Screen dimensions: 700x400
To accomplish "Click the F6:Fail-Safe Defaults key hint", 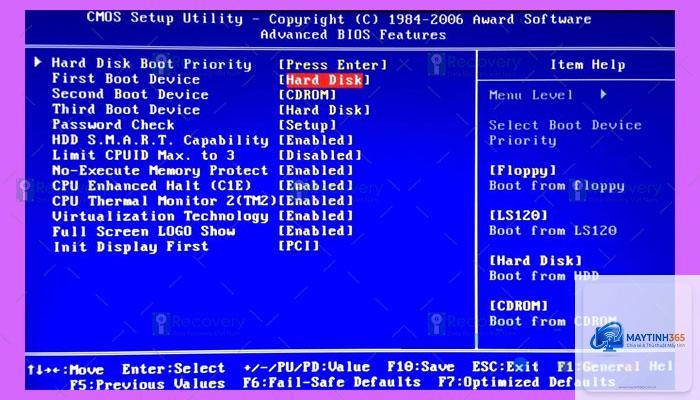I will (x=332, y=383).
